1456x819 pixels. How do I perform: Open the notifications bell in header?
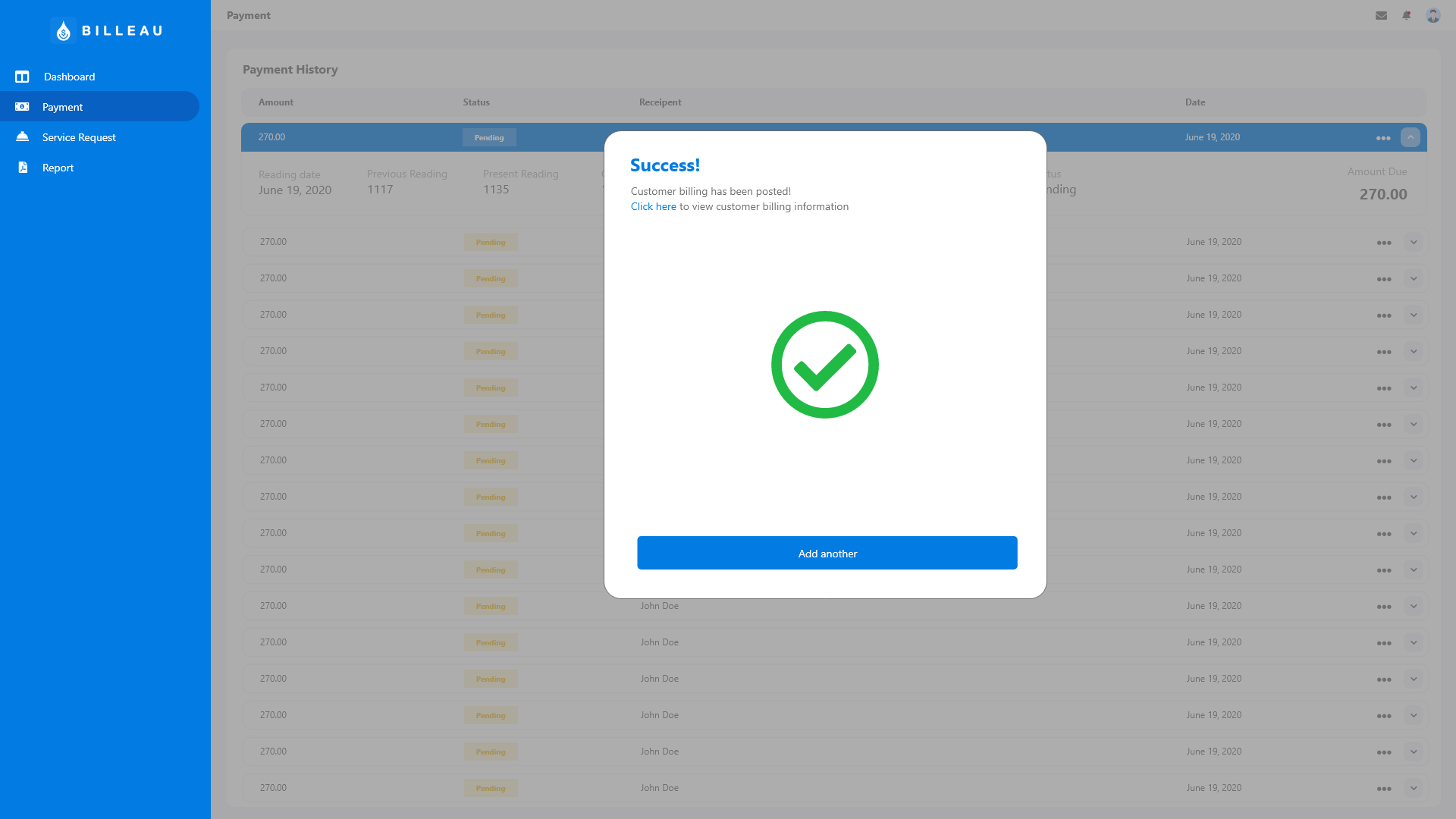coord(1407,15)
